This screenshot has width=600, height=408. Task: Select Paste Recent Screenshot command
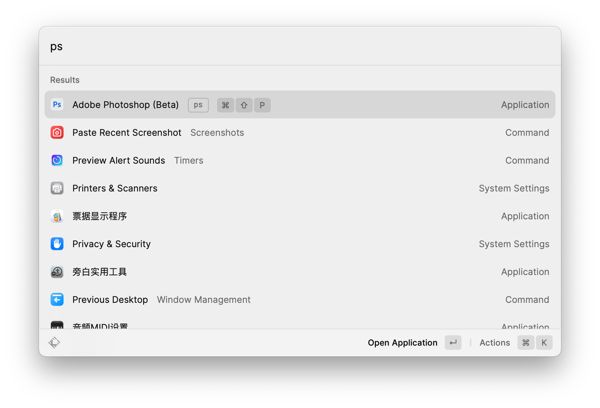[300, 132]
